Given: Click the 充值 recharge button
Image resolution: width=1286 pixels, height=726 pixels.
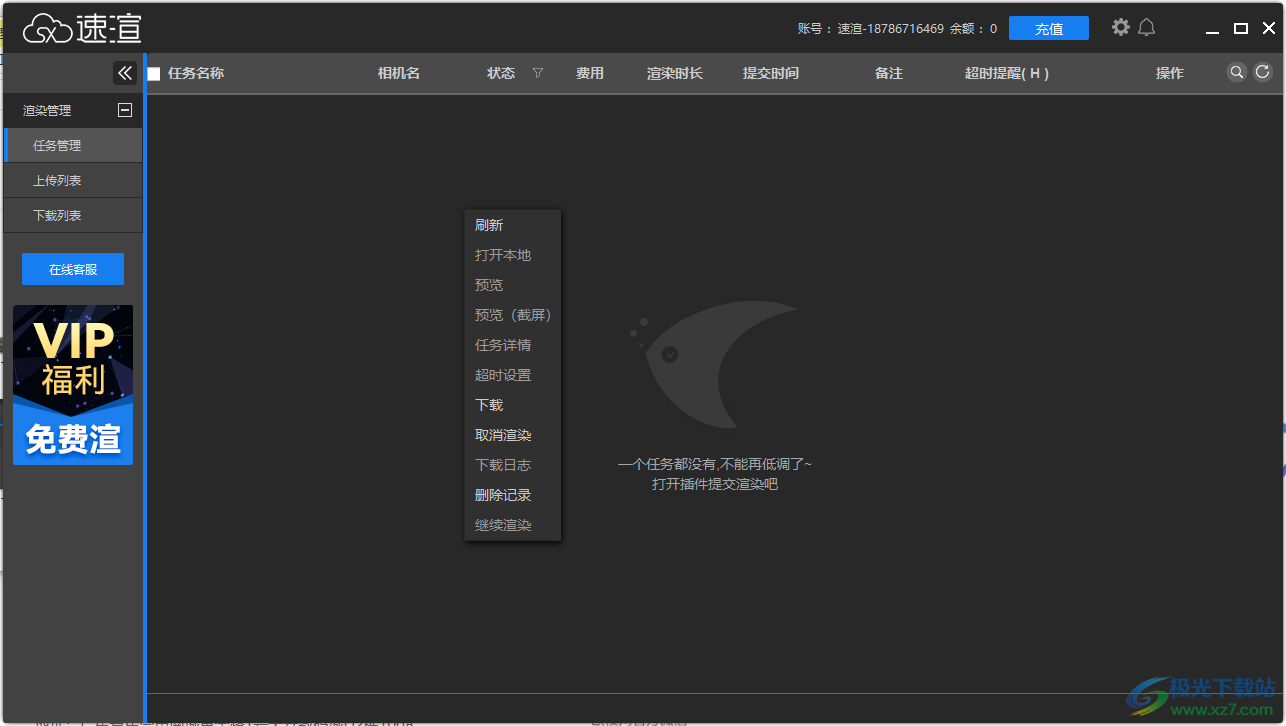Looking at the screenshot, I should [x=1049, y=28].
